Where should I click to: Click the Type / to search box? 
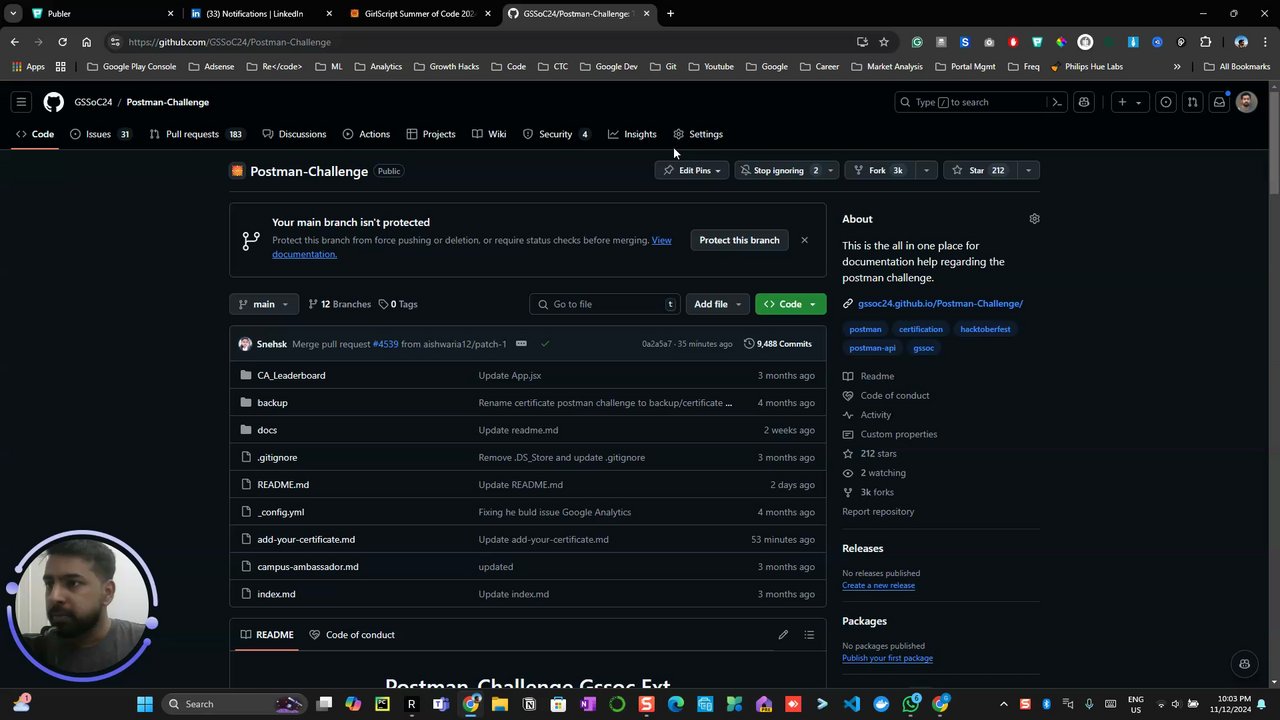(981, 102)
